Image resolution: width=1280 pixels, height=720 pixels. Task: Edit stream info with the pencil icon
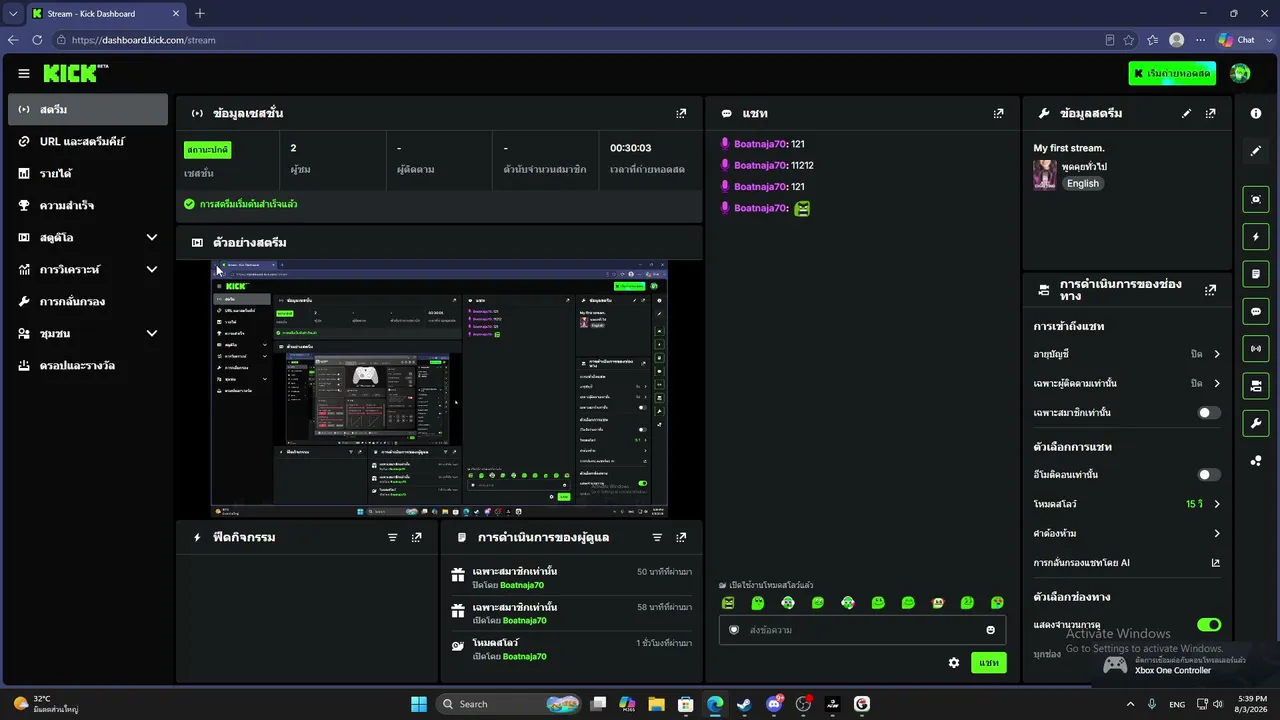click(x=1187, y=114)
